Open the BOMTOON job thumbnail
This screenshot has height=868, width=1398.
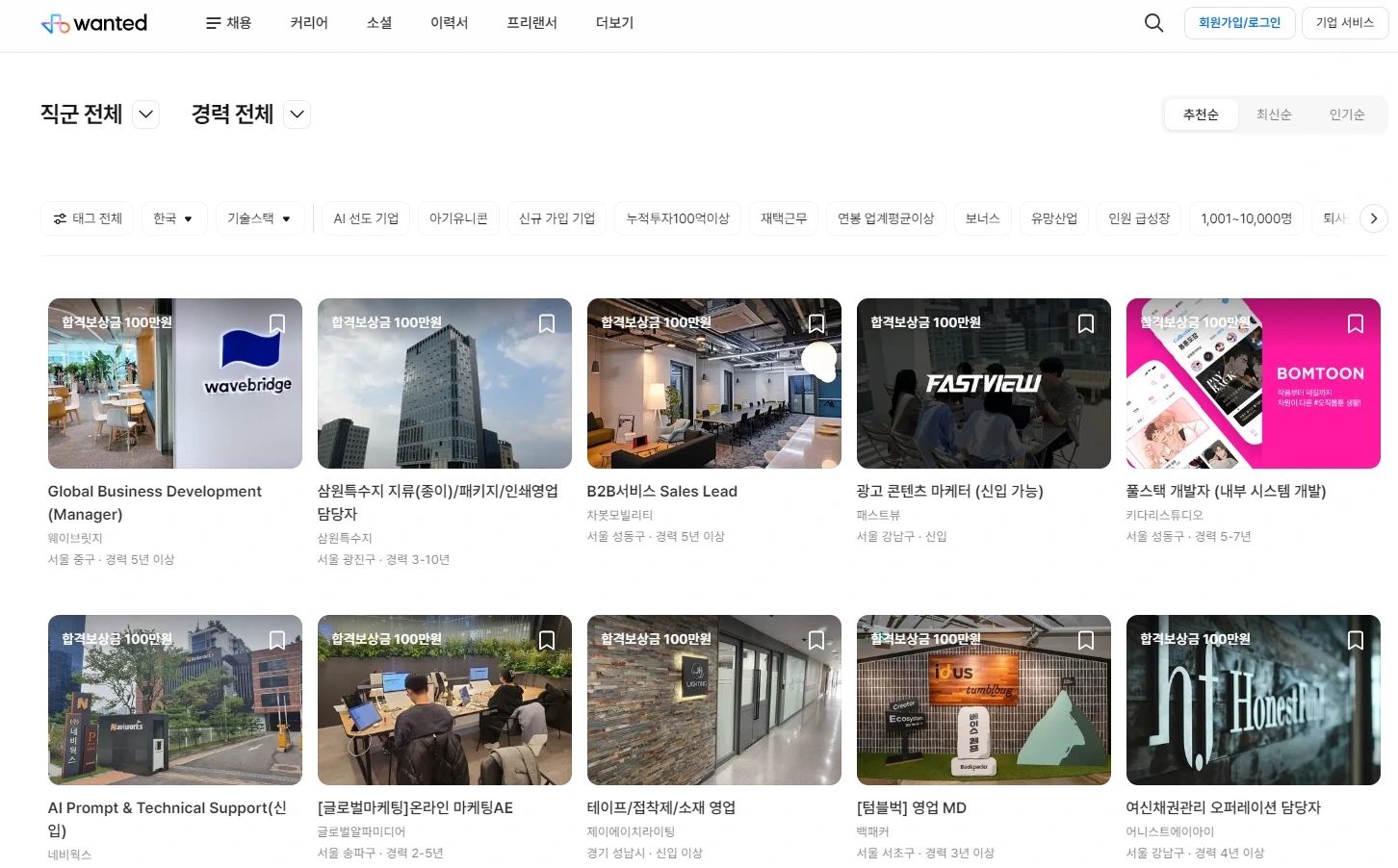point(1254,383)
